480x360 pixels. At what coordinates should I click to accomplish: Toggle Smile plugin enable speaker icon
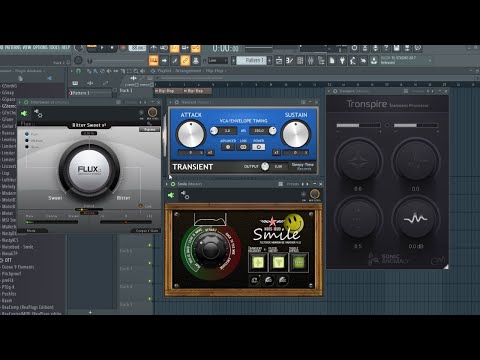point(171,195)
